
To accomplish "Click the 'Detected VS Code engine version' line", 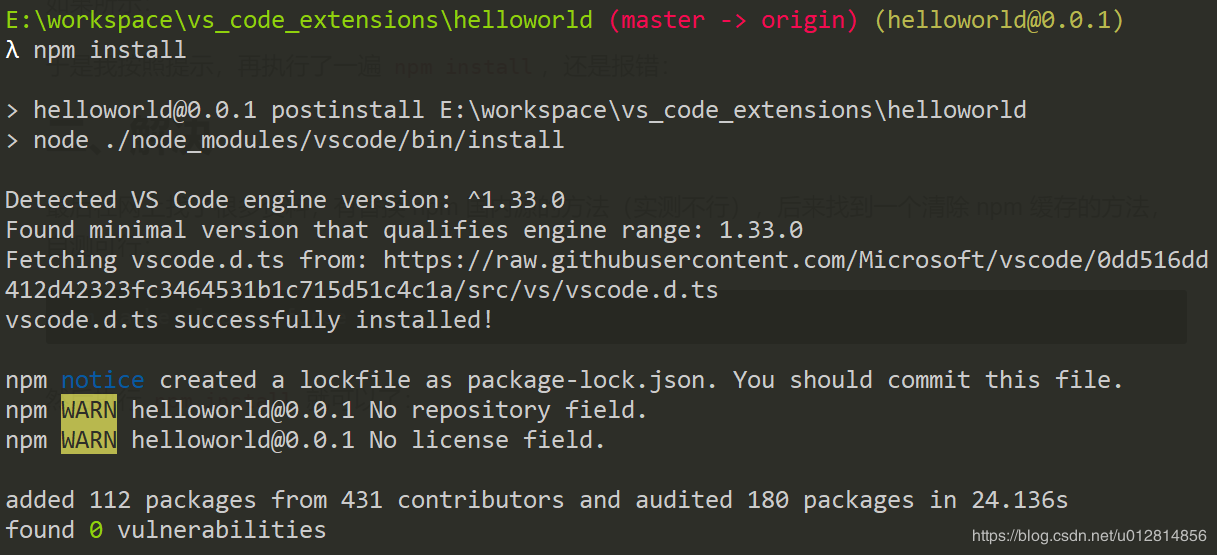I will [285, 200].
